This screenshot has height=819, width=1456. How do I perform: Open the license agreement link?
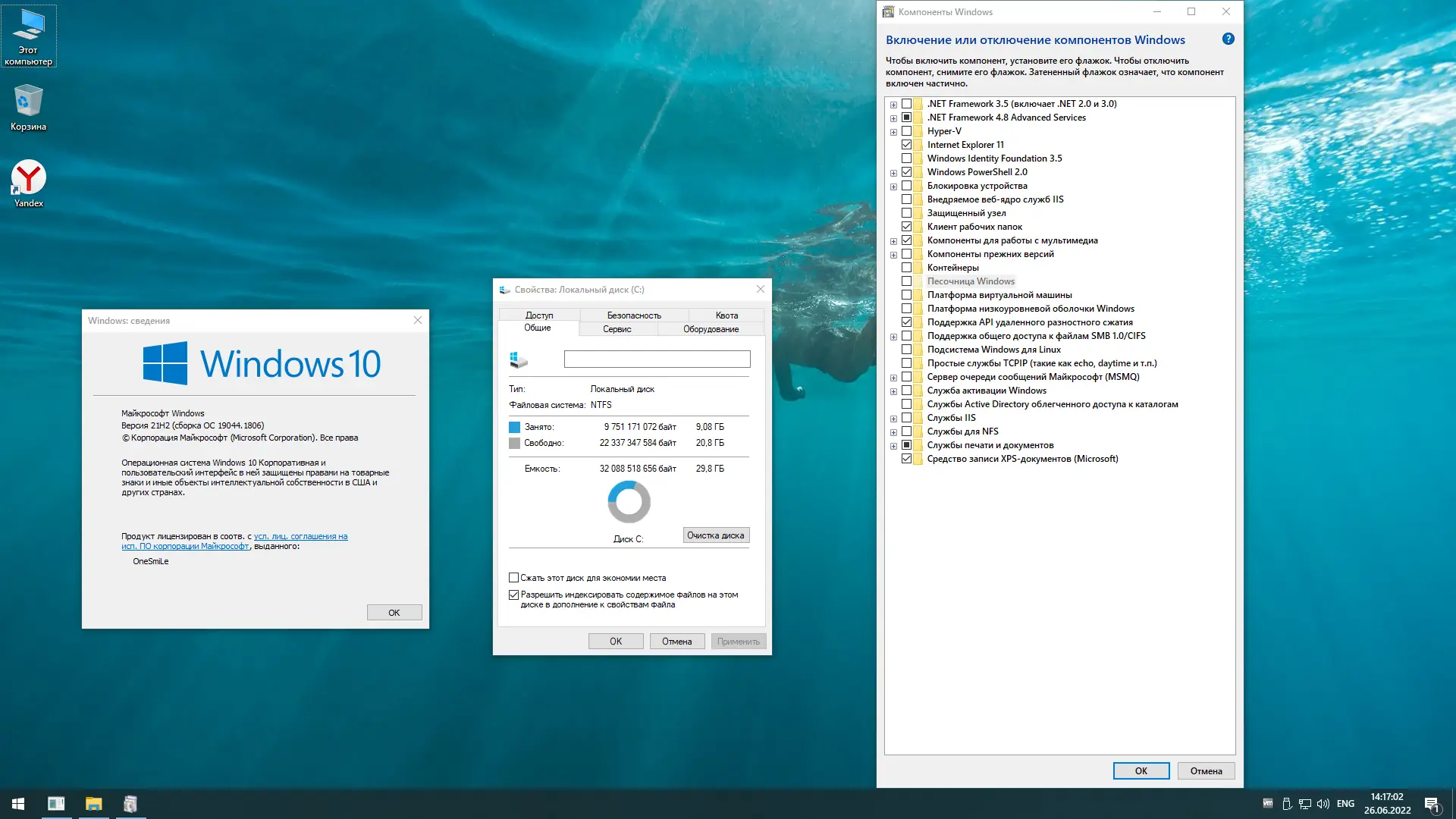pyautogui.click(x=300, y=537)
